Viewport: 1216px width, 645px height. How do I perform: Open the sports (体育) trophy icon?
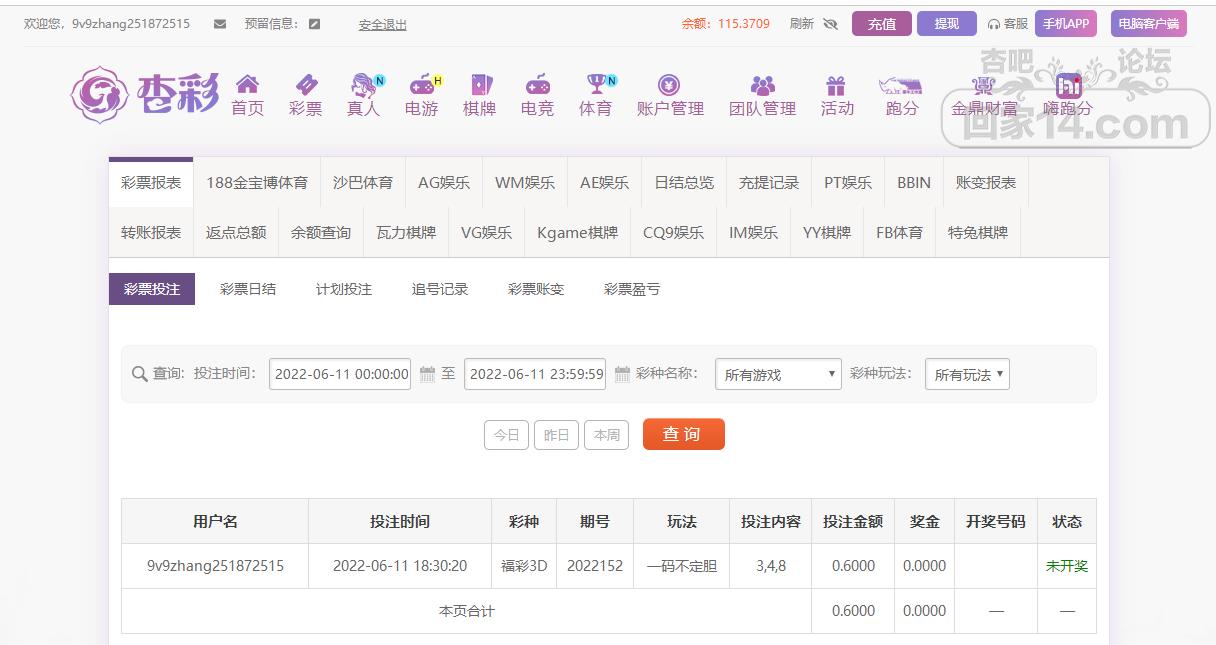(x=597, y=84)
